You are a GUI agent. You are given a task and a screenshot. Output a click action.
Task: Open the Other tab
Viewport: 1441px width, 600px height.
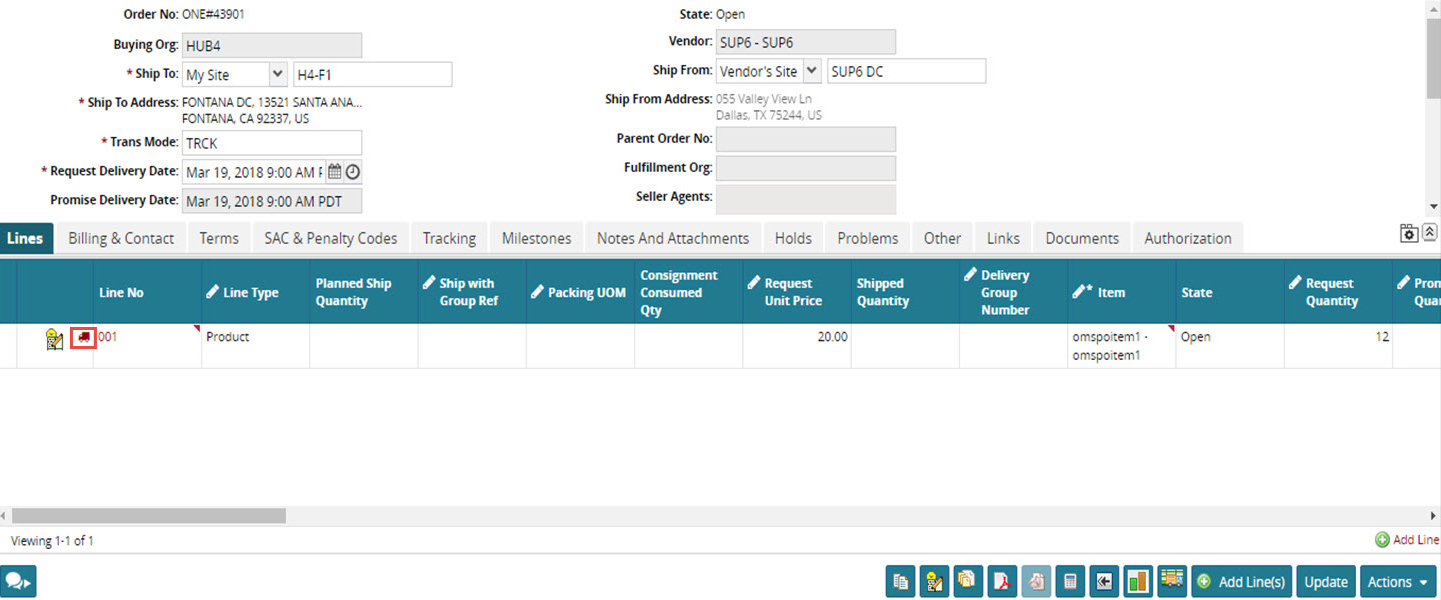coord(942,238)
